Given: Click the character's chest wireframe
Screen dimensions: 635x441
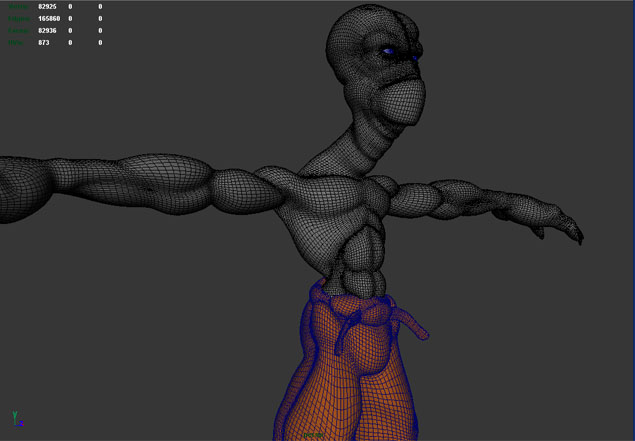Looking at the screenshot, I should 330,205.
